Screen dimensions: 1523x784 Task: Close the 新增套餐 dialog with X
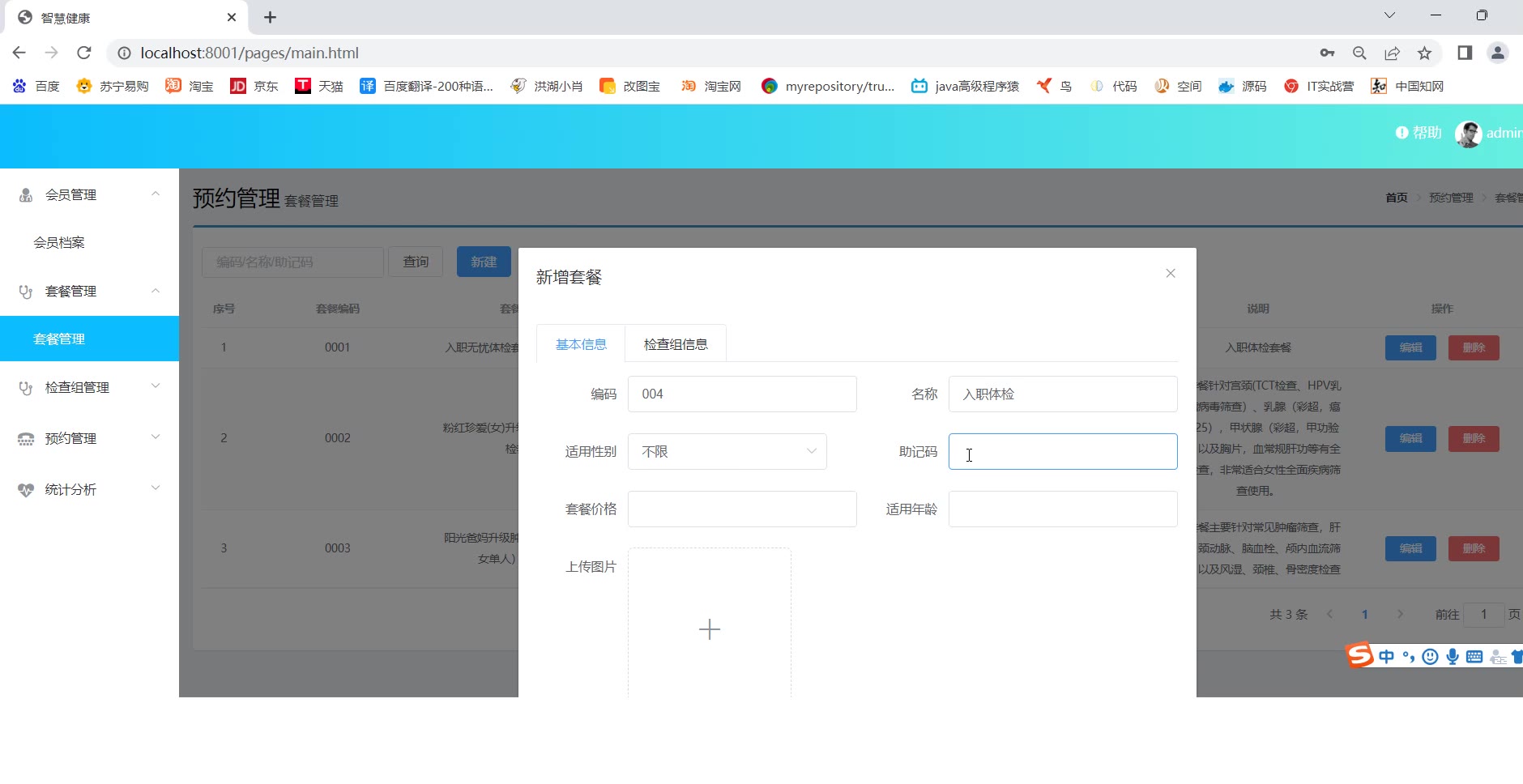tap(1170, 274)
